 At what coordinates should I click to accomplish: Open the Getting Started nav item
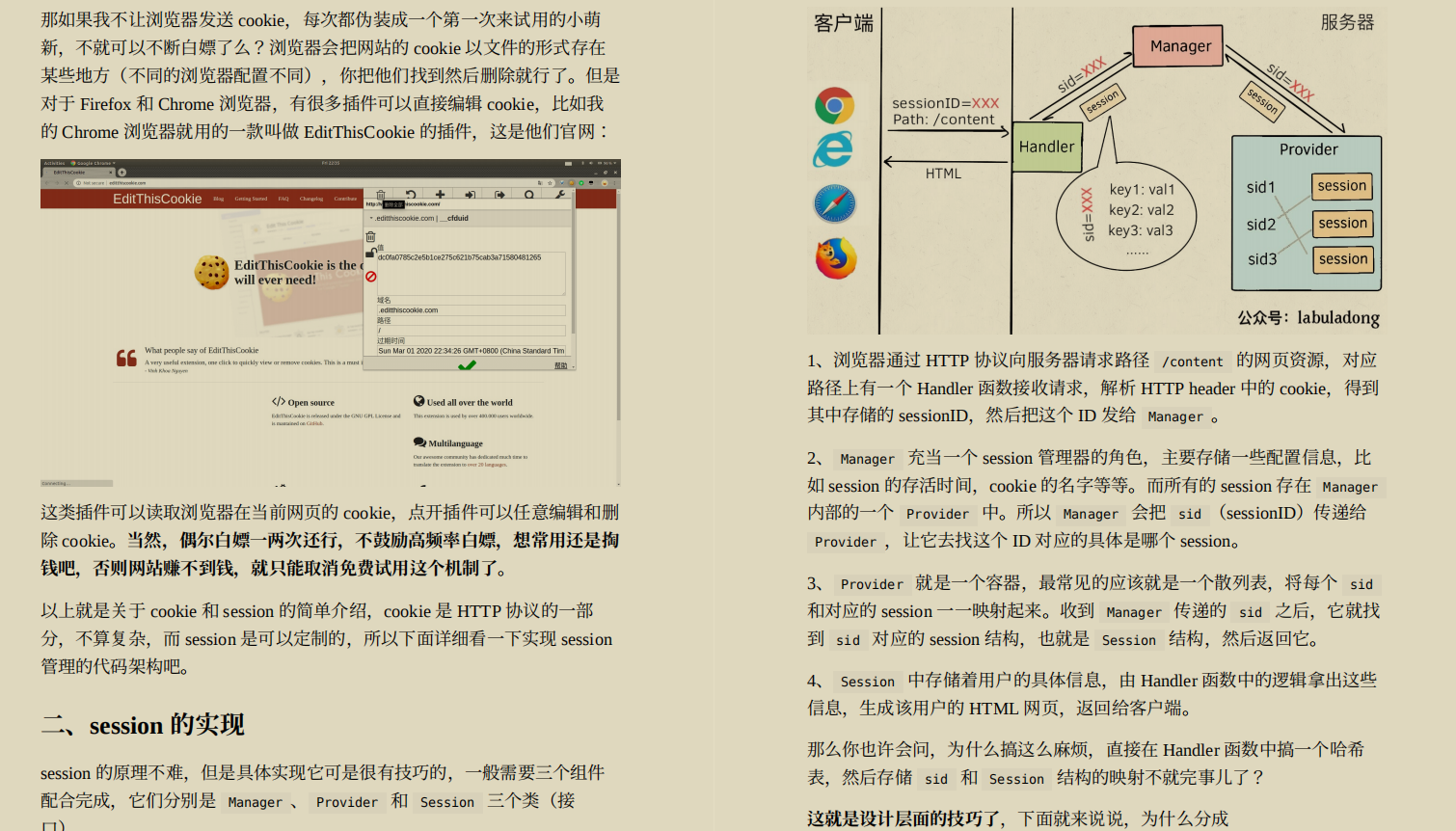(251, 199)
